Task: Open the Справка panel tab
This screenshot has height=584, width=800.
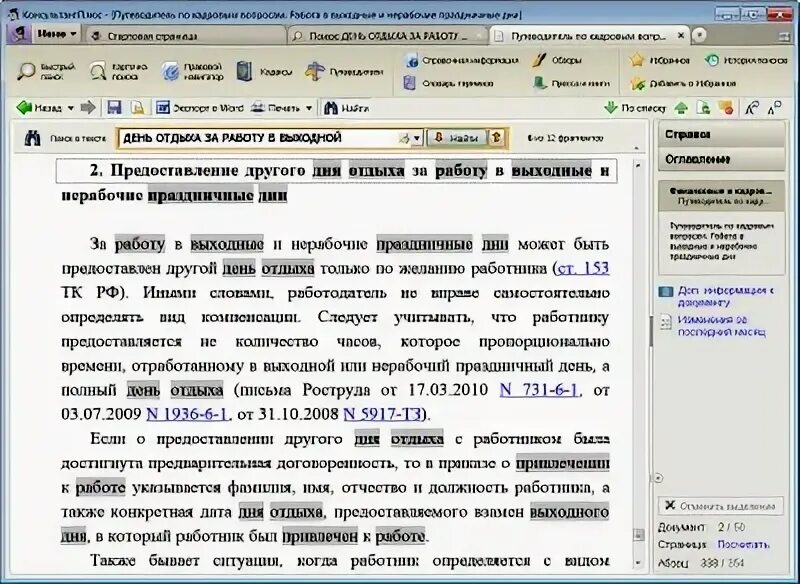Action: click(721, 135)
